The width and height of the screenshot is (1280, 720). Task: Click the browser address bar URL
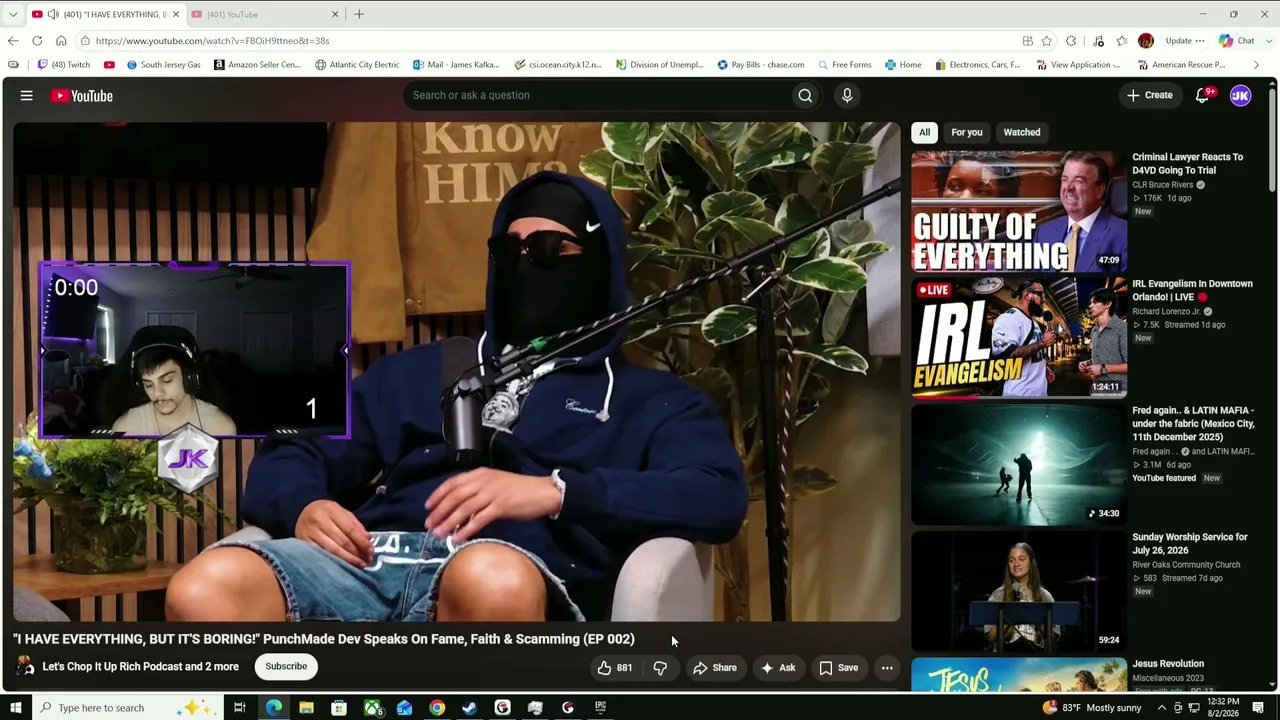tap(212, 41)
